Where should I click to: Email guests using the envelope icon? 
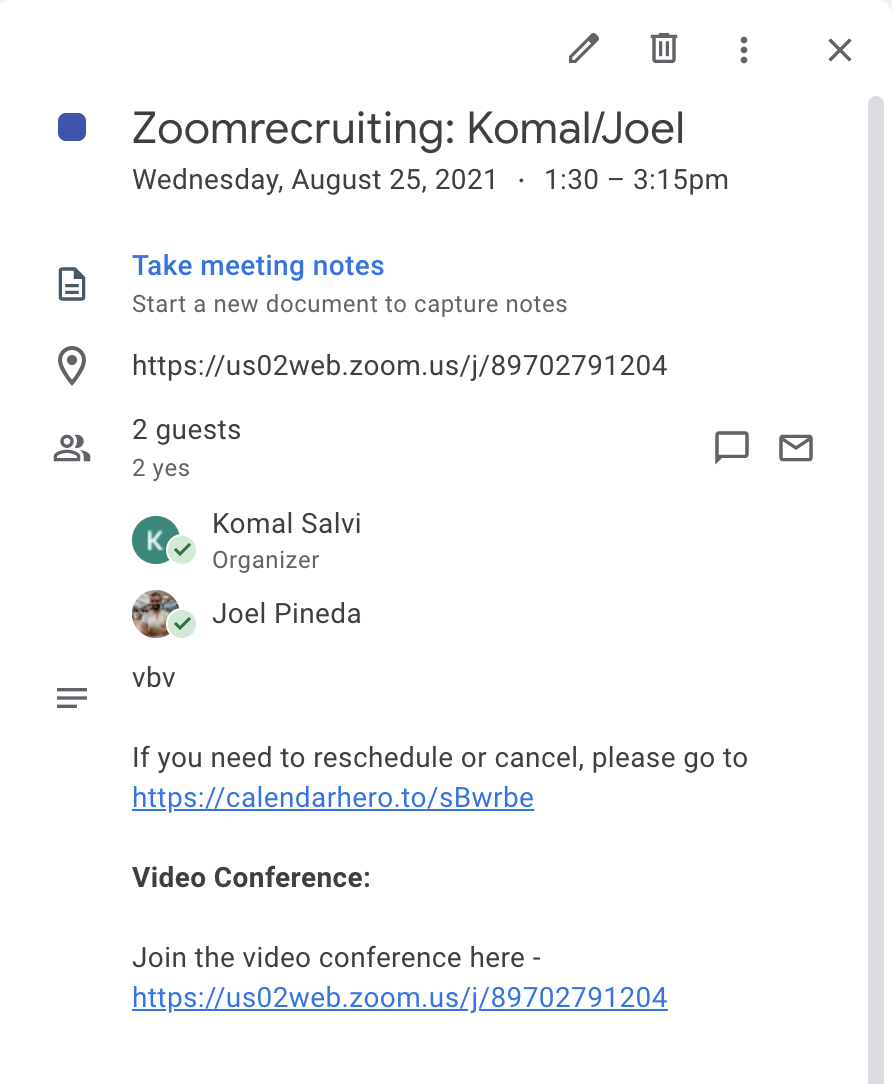click(x=796, y=448)
